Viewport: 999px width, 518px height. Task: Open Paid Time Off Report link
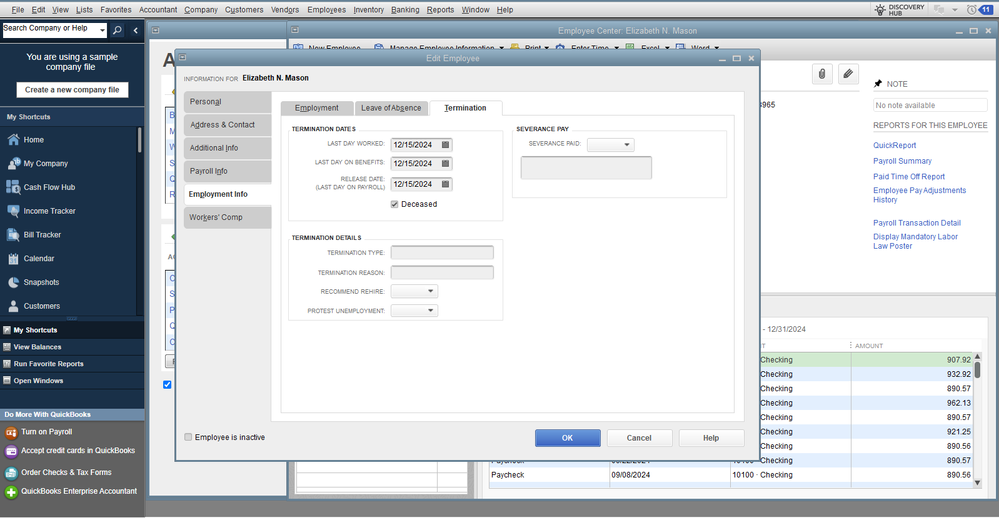point(909,176)
